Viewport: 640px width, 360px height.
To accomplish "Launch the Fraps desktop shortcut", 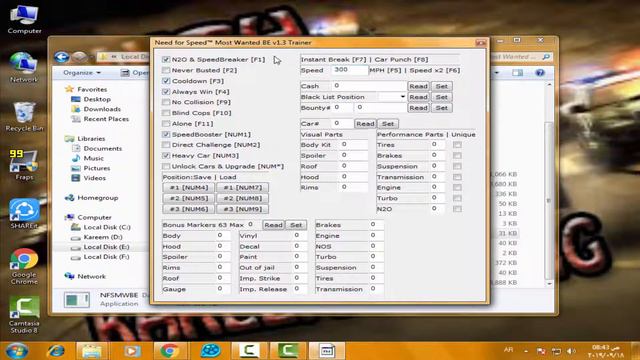I will pyautogui.click(x=24, y=165).
